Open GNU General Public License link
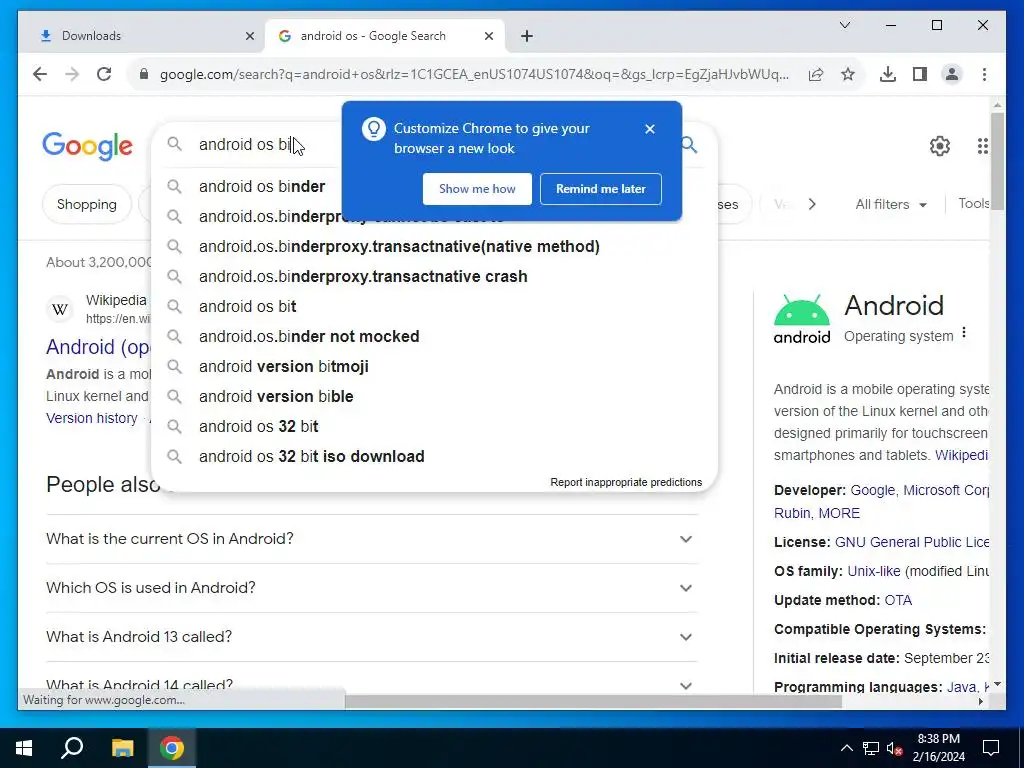This screenshot has width=1024, height=768. pos(912,542)
